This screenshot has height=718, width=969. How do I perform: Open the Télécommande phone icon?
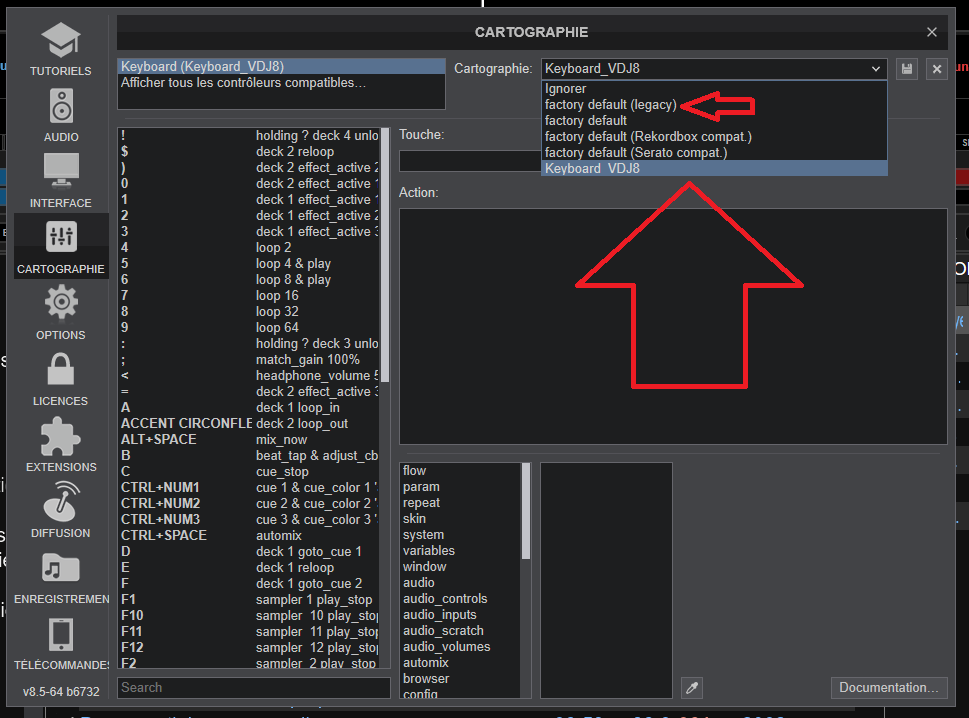[61, 635]
